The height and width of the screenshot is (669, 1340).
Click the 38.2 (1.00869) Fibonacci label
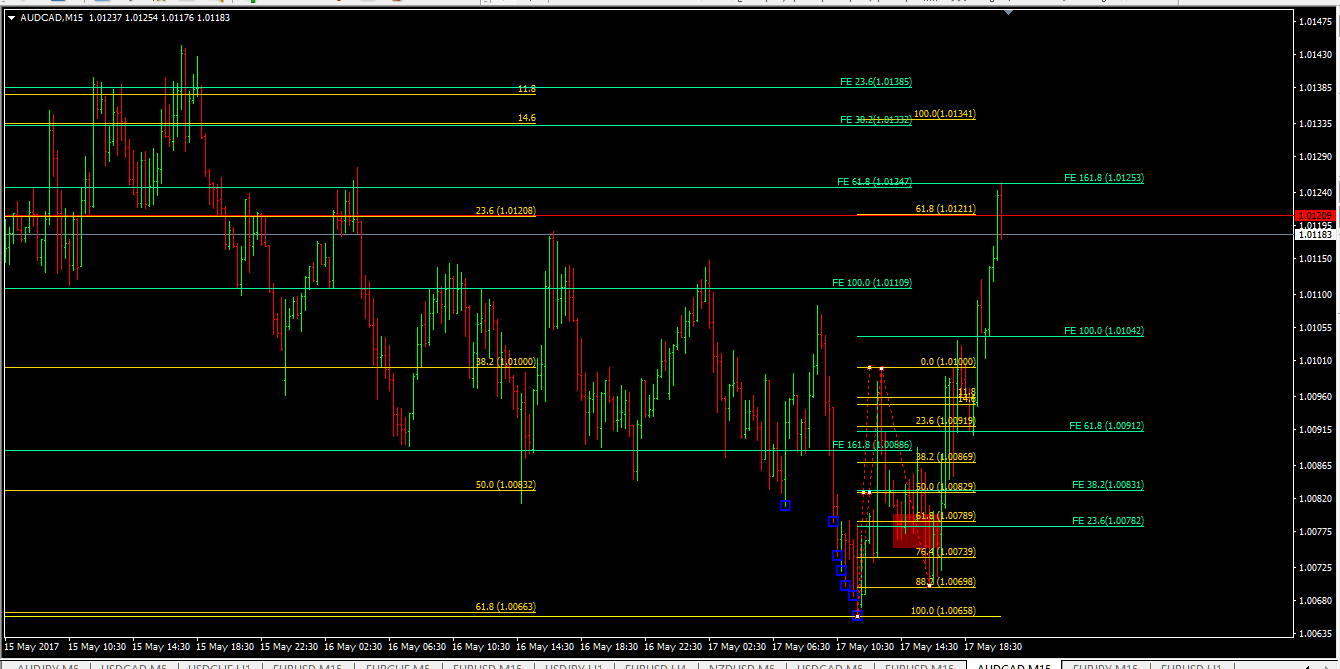[x=945, y=457]
